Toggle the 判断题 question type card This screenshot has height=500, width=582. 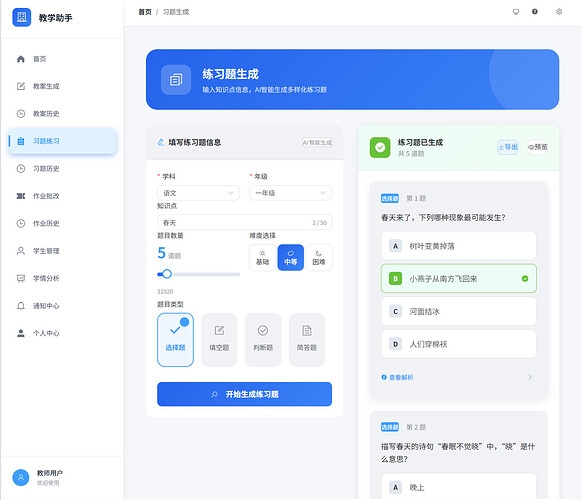click(x=263, y=340)
